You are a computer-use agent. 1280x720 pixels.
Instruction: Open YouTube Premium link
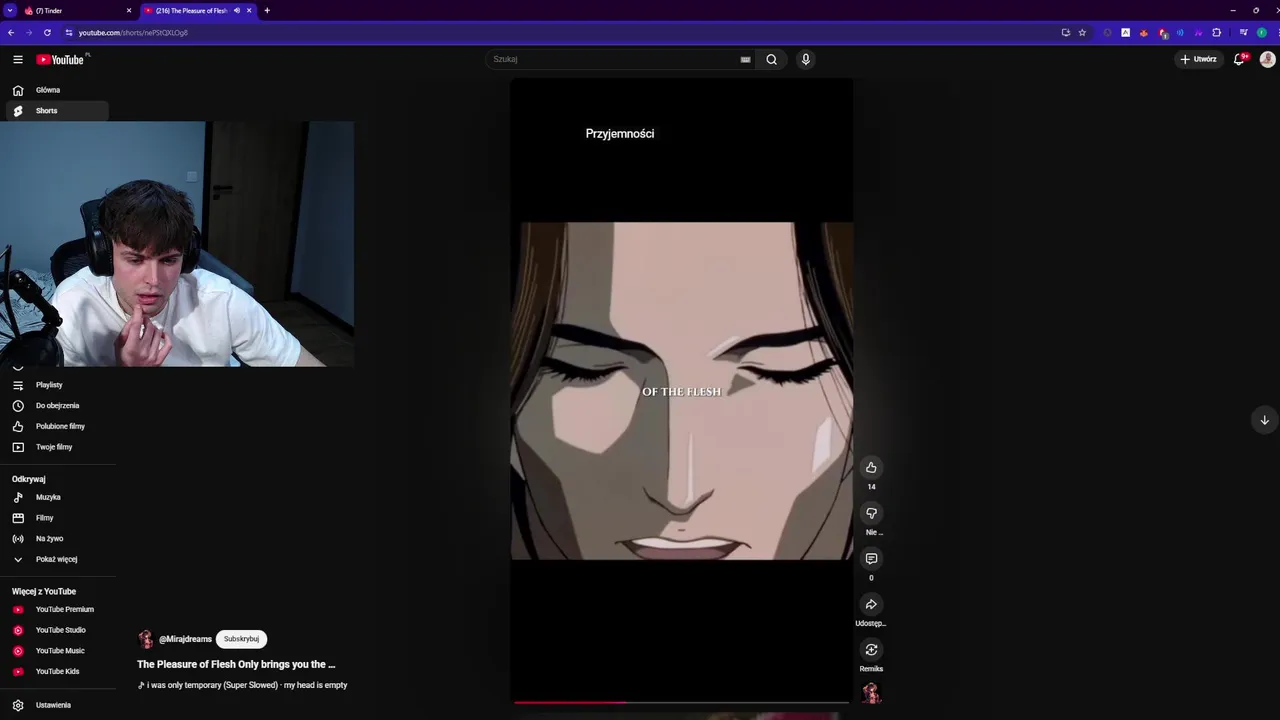coord(58,609)
